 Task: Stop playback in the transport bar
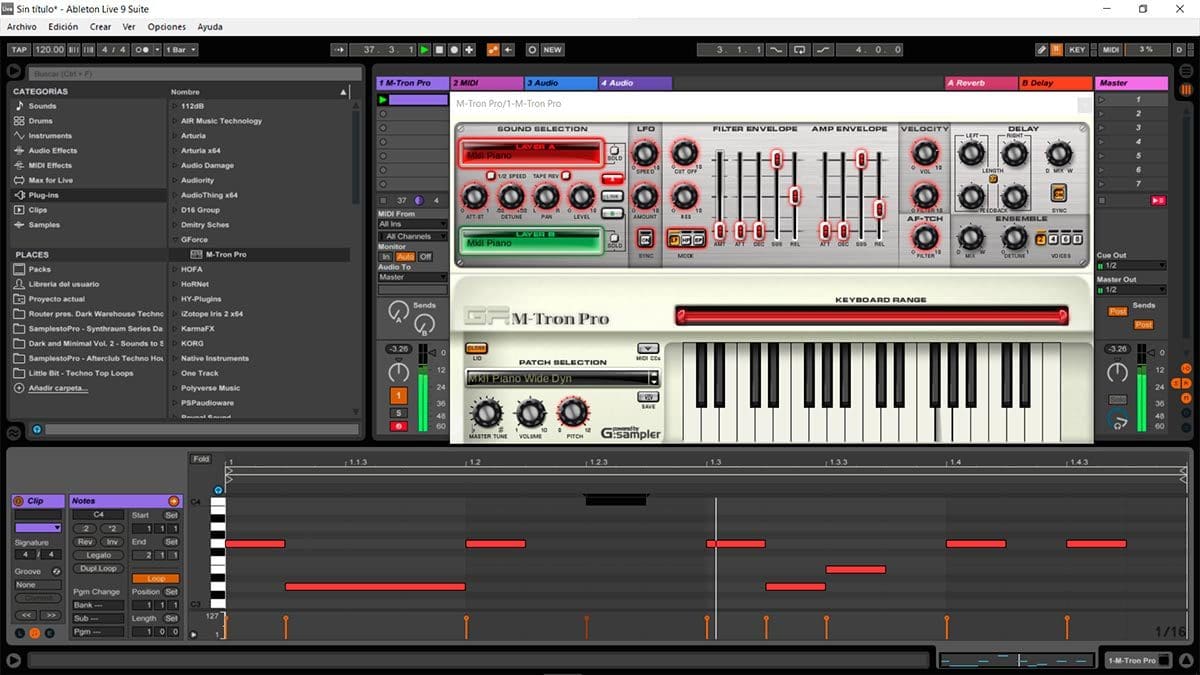pos(439,49)
